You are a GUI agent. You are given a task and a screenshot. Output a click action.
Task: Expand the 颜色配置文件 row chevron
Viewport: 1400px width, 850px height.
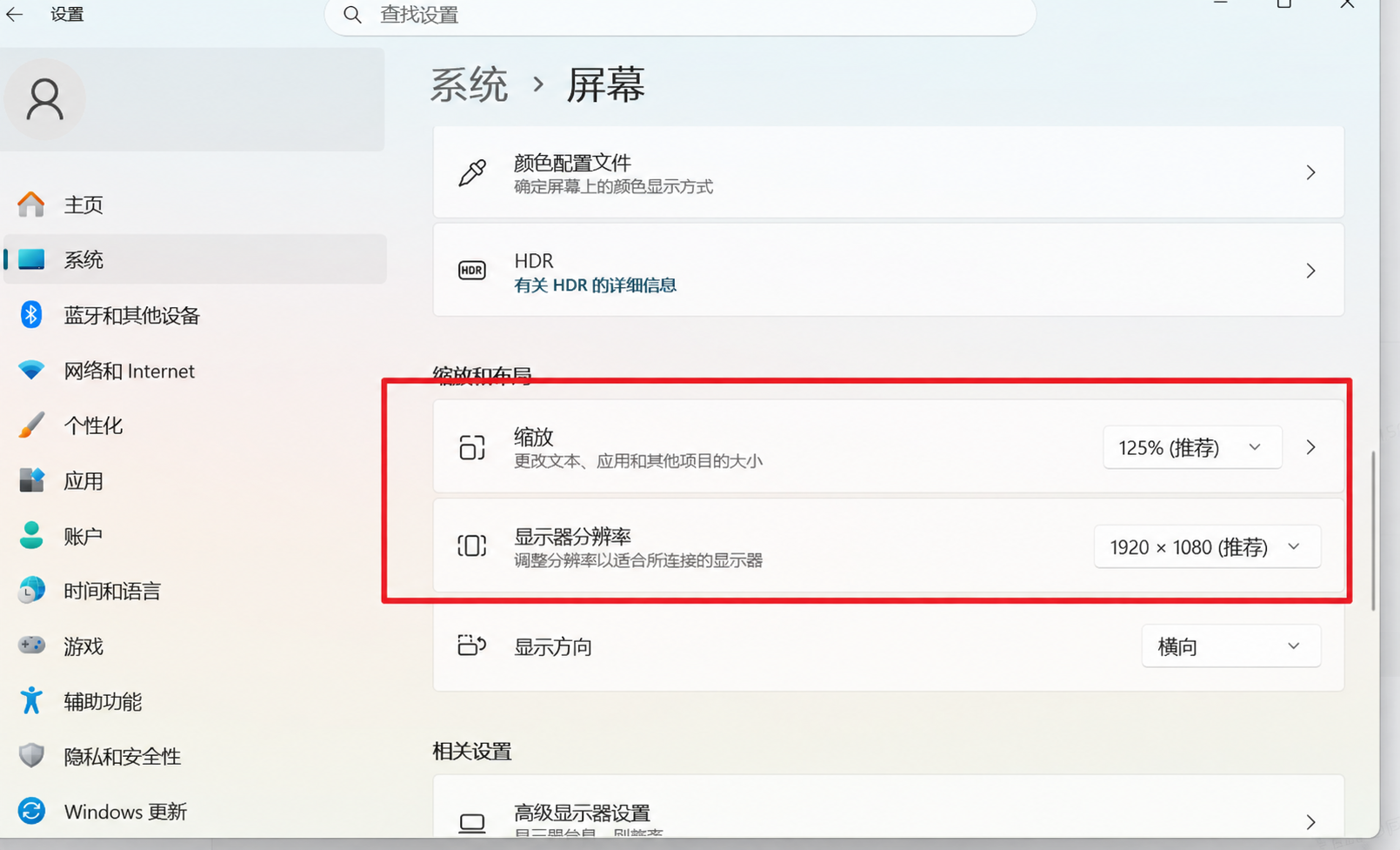(x=1310, y=172)
